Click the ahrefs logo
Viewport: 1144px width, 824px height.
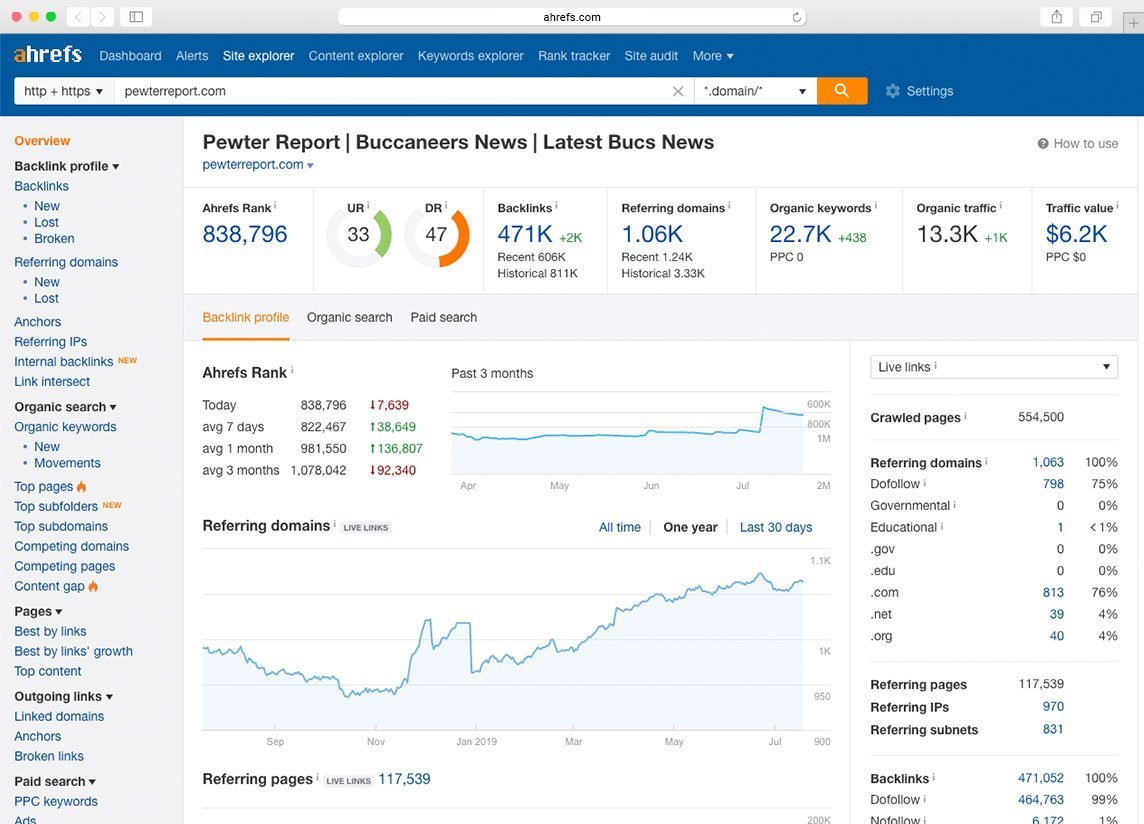47,55
